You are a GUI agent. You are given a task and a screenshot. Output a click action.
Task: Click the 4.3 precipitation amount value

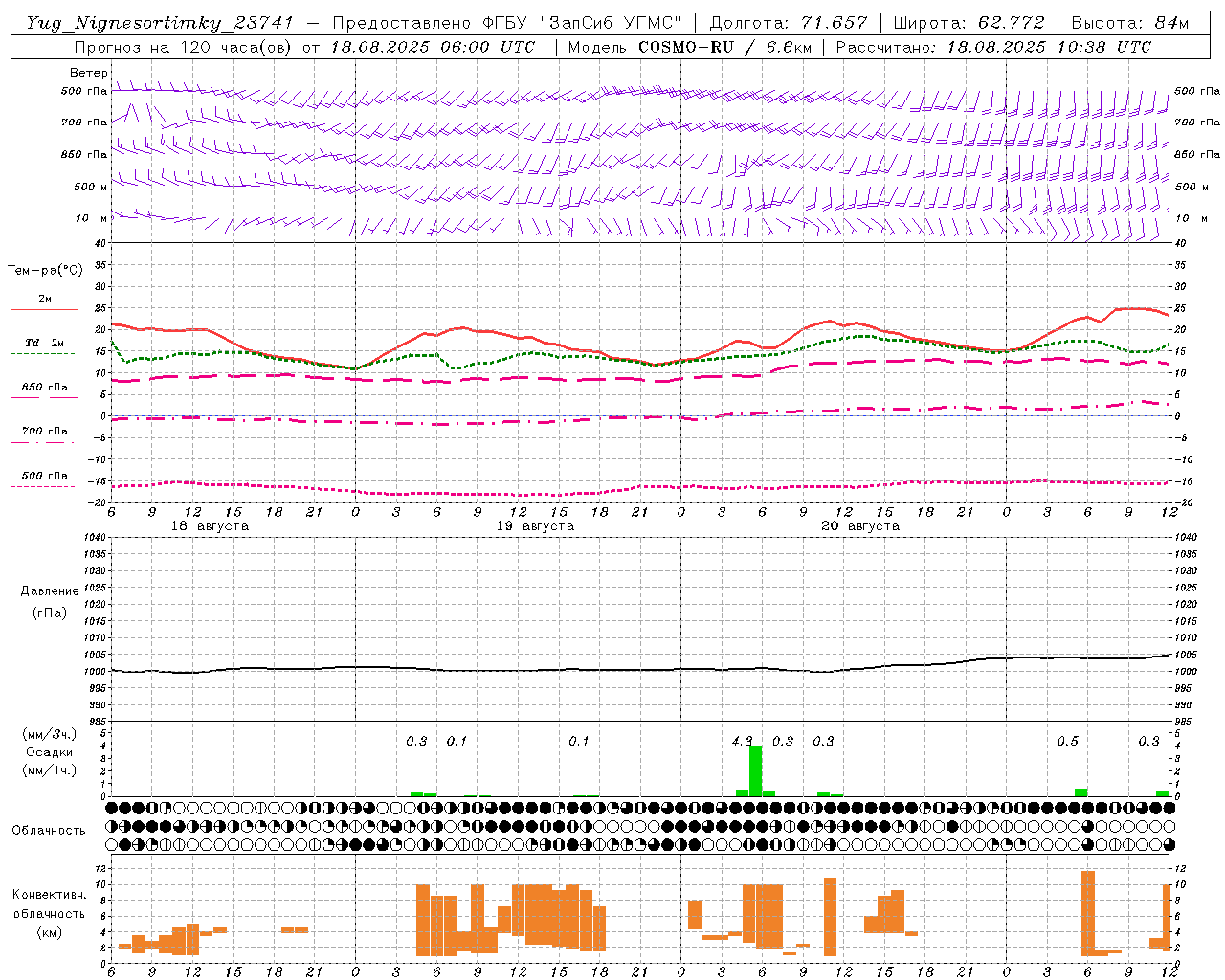(x=742, y=741)
